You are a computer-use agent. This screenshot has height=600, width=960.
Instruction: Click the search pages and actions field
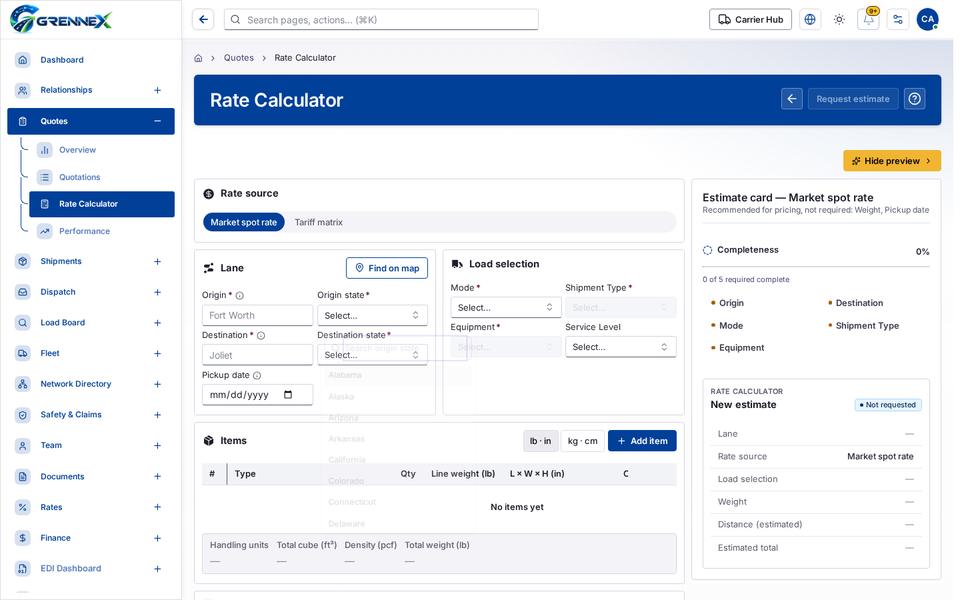tap(381, 20)
